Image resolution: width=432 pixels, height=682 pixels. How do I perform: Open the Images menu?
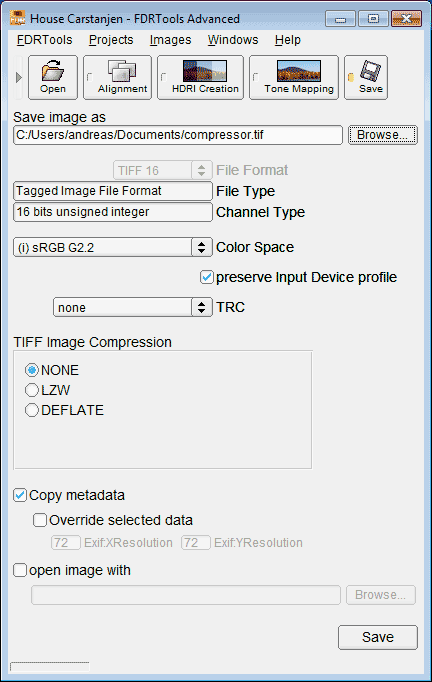pos(171,40)
